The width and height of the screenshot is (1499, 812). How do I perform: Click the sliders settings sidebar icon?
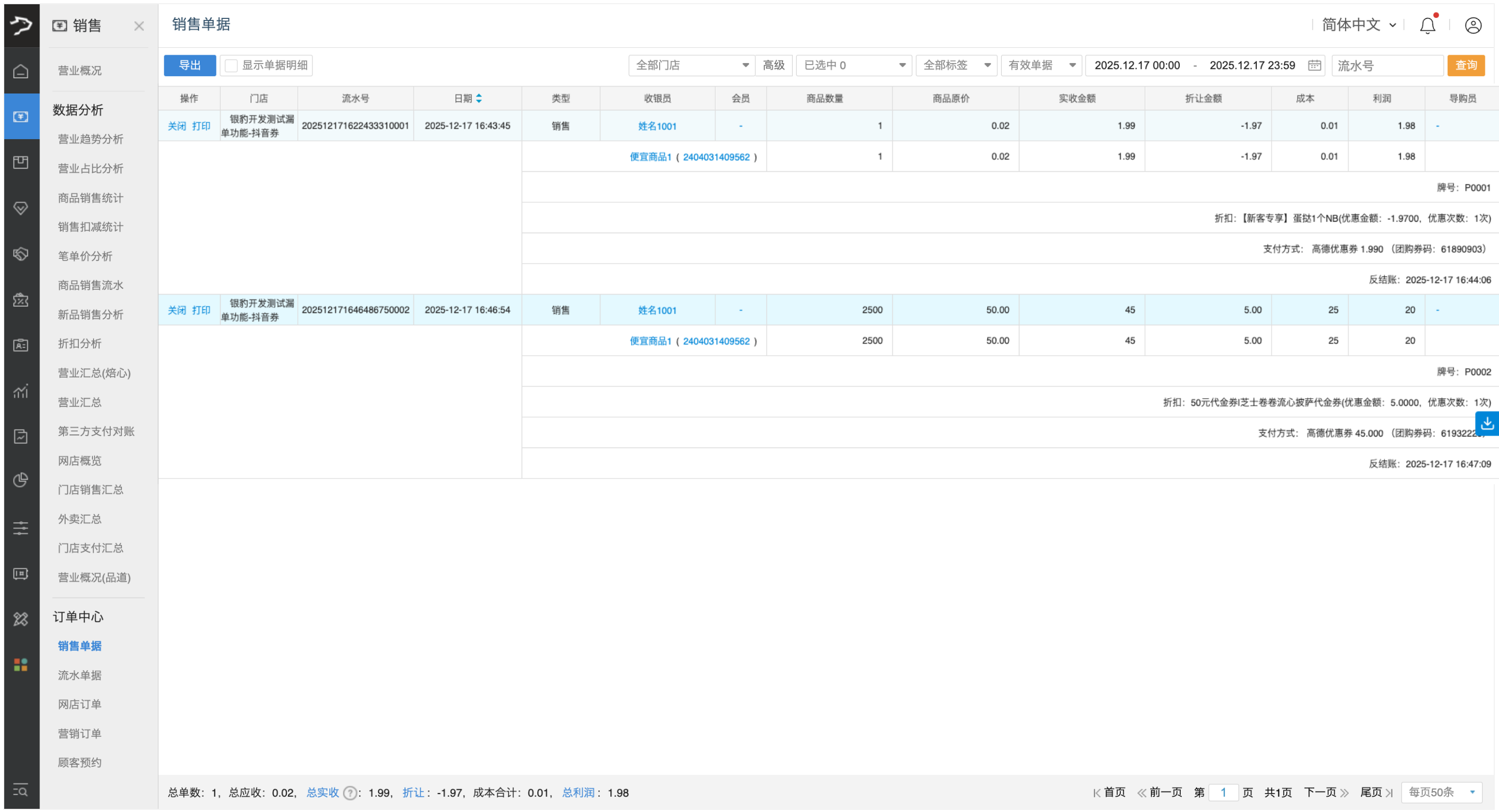(x=21, y=528)
